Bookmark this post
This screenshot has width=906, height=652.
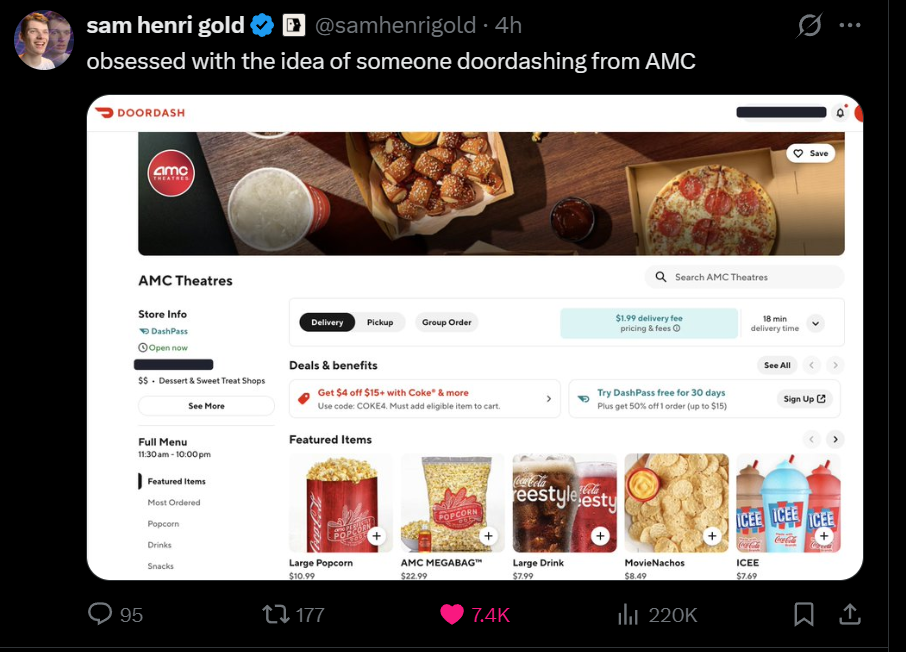pyautogui.click(x=804, y=614)
